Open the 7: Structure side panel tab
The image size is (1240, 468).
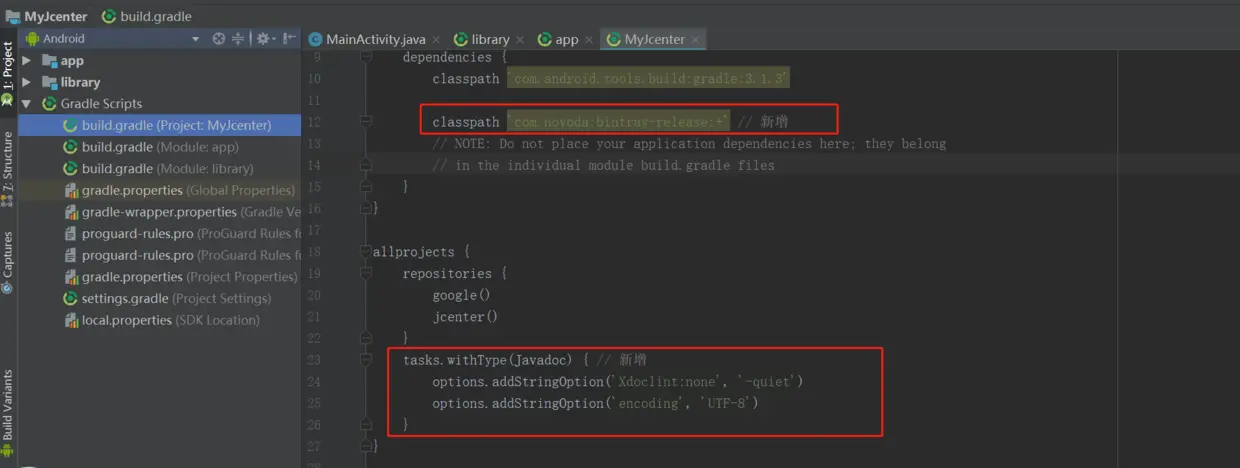pyautogui.click(x=8, y=168)
